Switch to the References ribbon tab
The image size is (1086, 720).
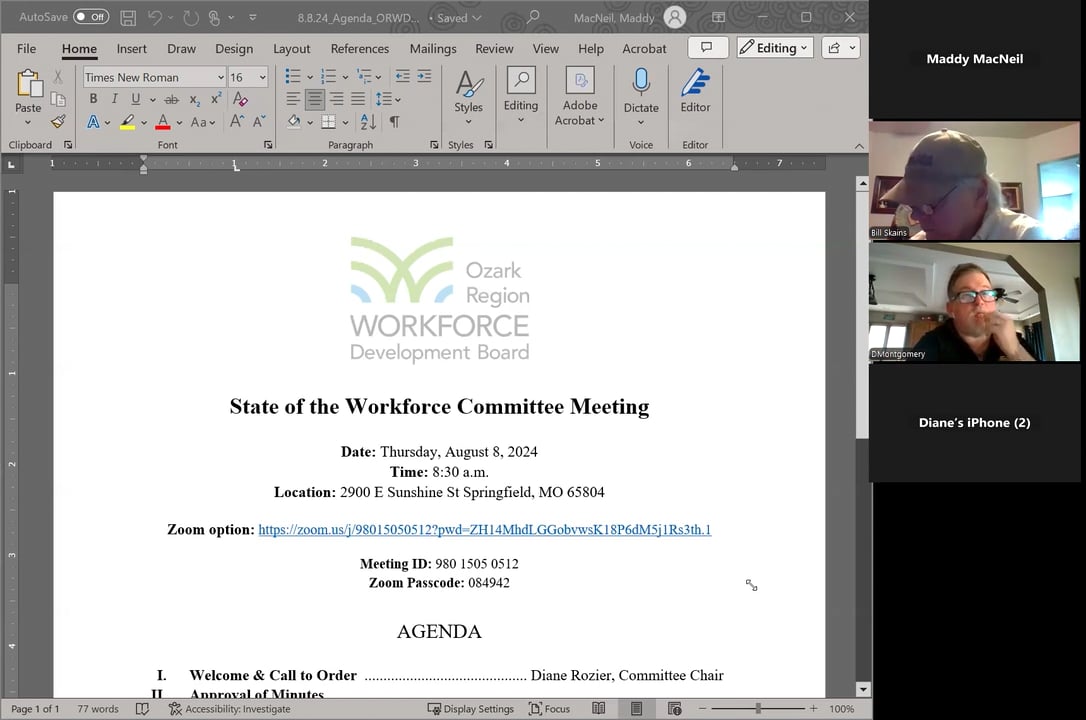[359, 48]
